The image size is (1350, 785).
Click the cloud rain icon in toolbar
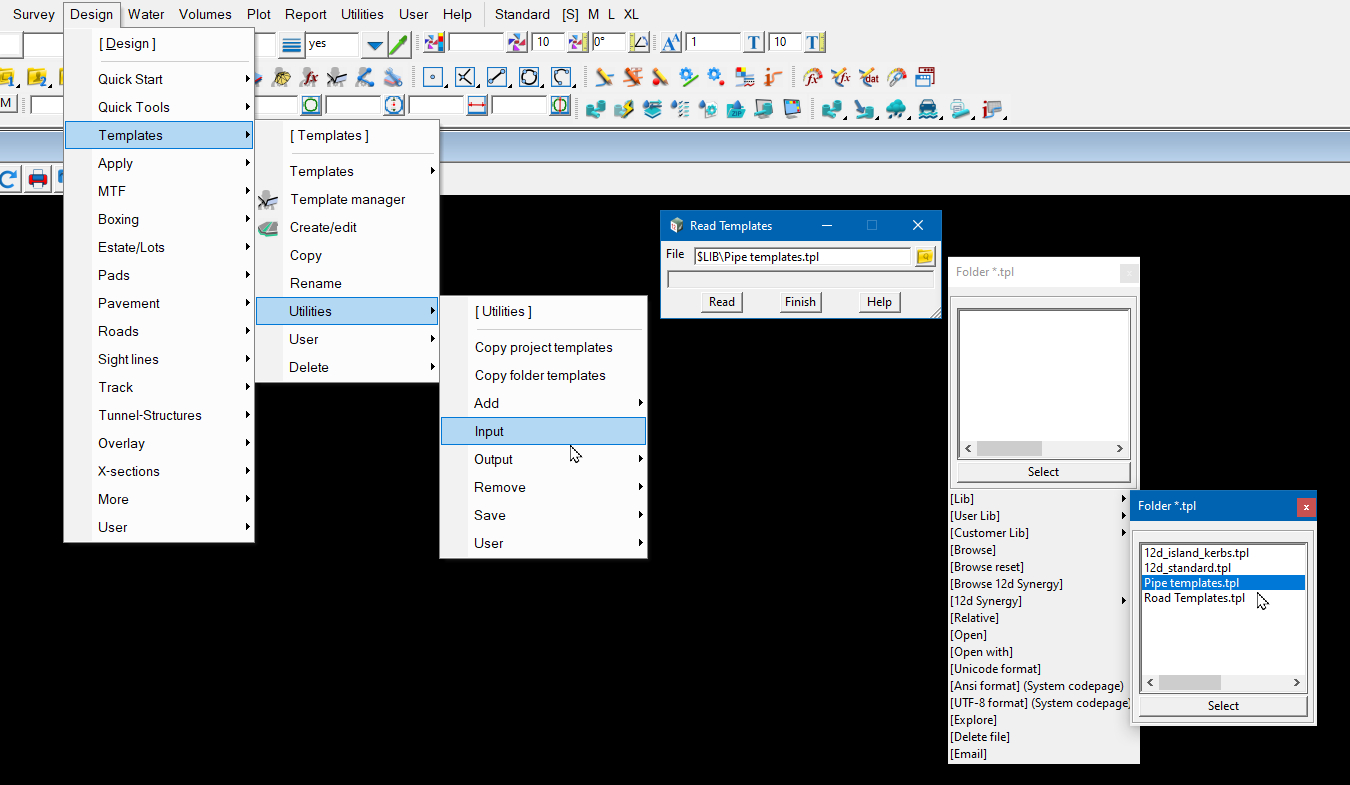[895, 108]
